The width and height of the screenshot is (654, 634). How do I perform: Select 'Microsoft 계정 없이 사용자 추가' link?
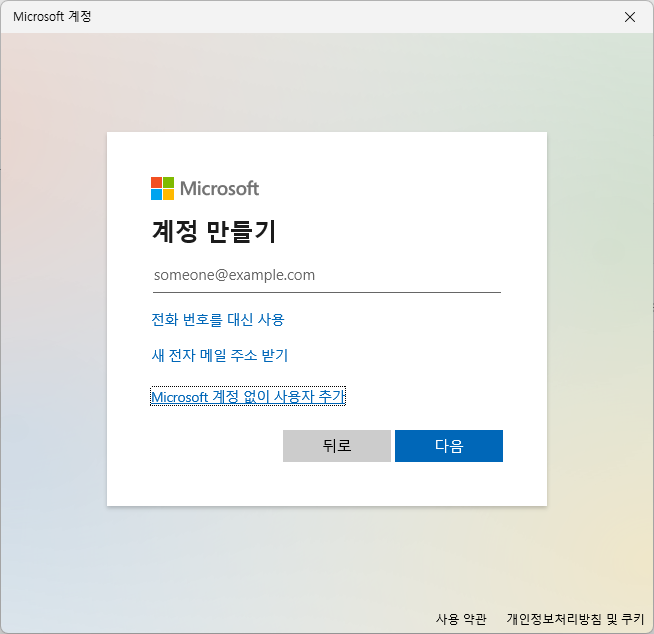(x=248, y=396)
